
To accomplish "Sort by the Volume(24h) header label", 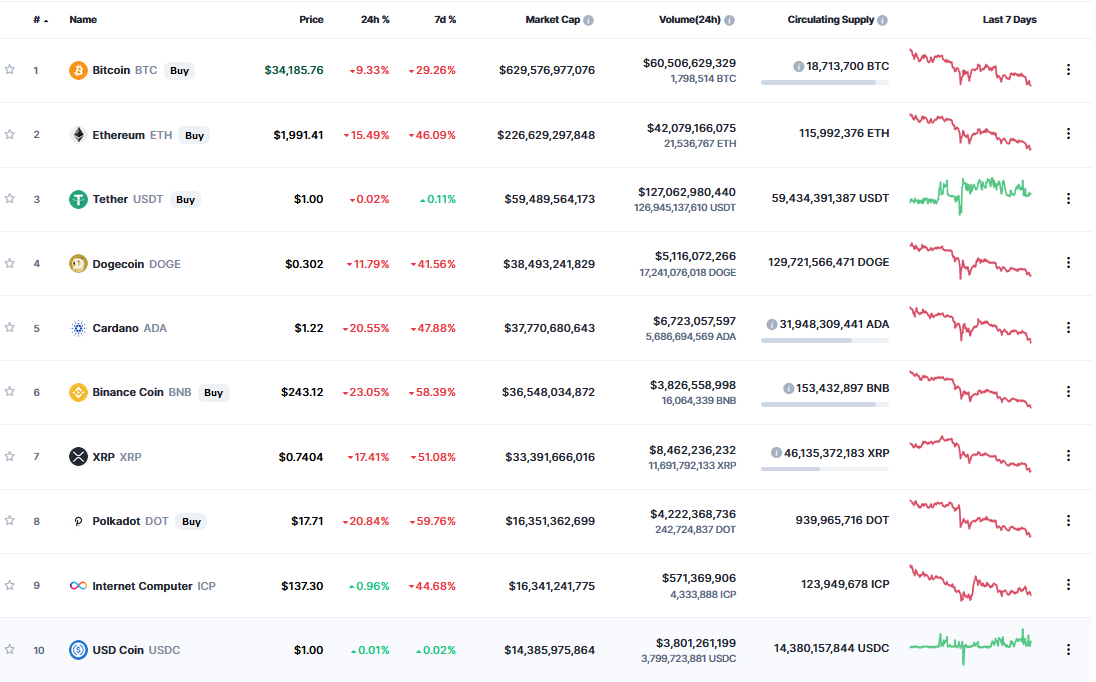I will tap(690, 20).
